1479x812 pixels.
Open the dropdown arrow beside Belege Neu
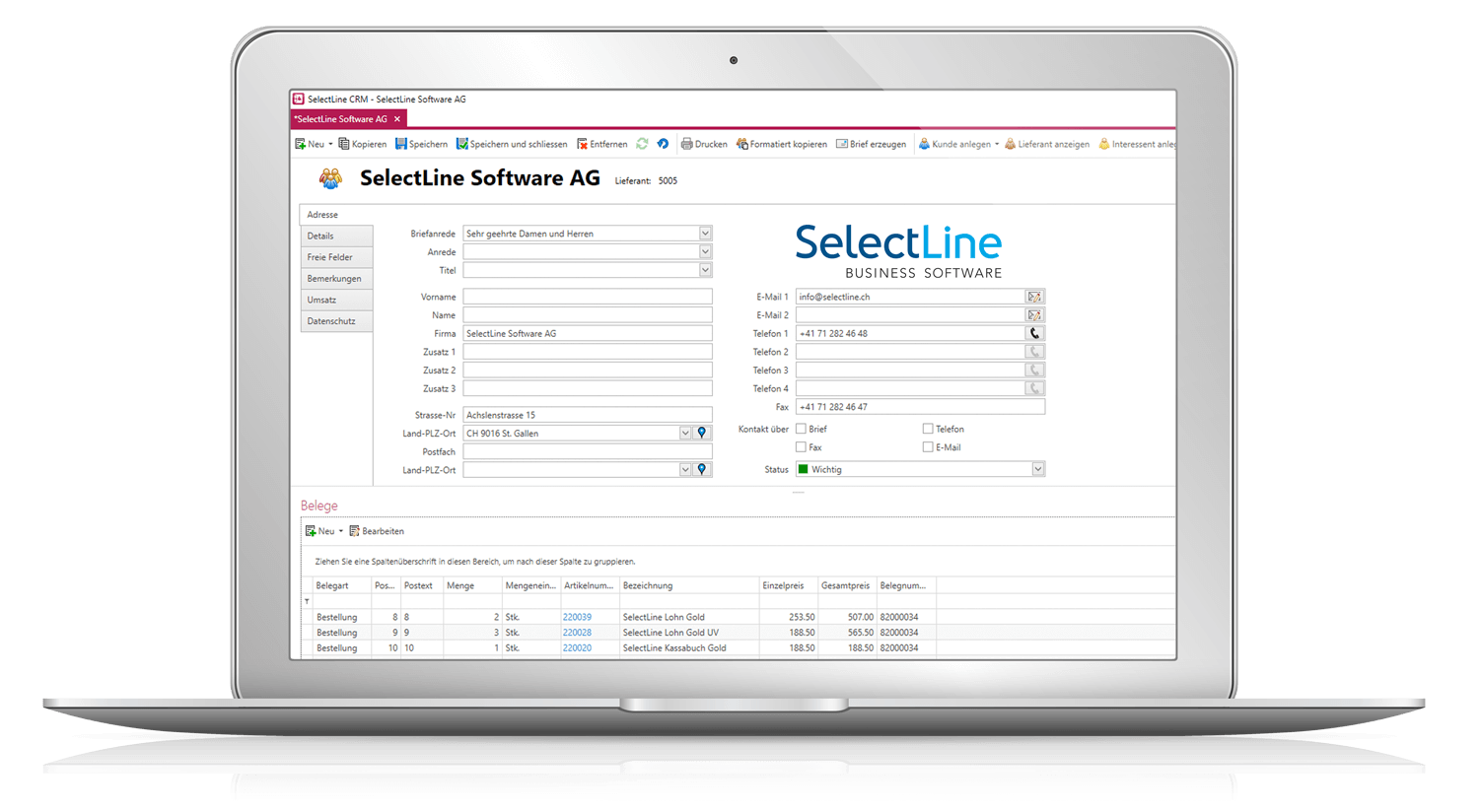pyautogui.click(x=341, y=531)
